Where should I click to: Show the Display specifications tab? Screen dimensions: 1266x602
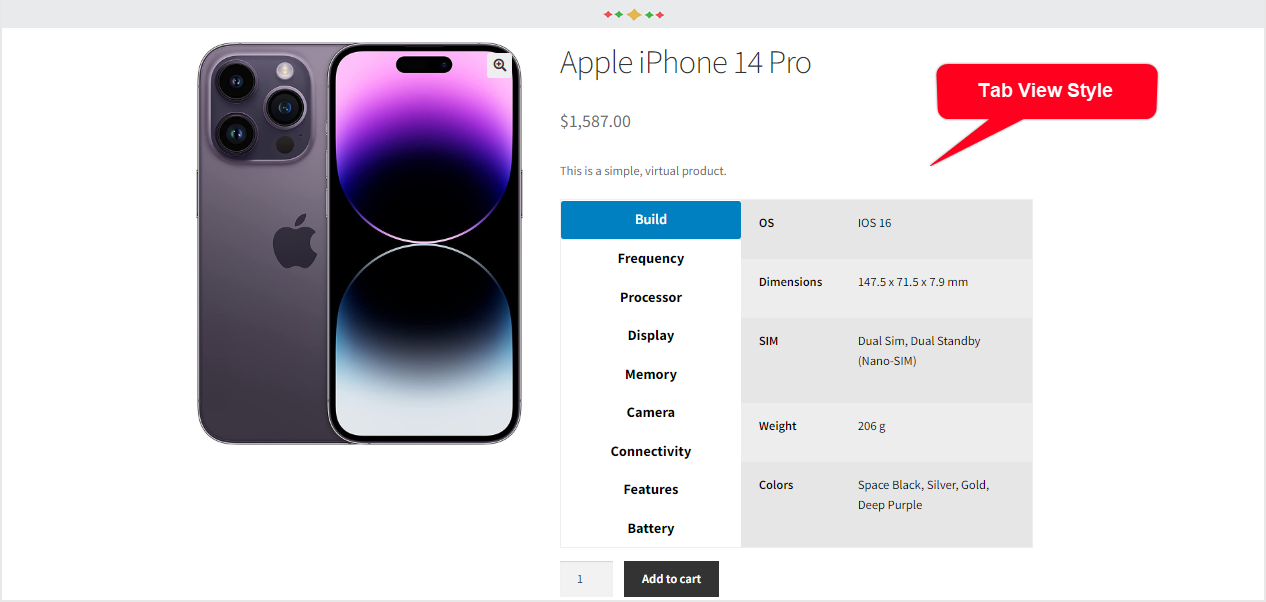pyautogui.click(x=651, y=335)
